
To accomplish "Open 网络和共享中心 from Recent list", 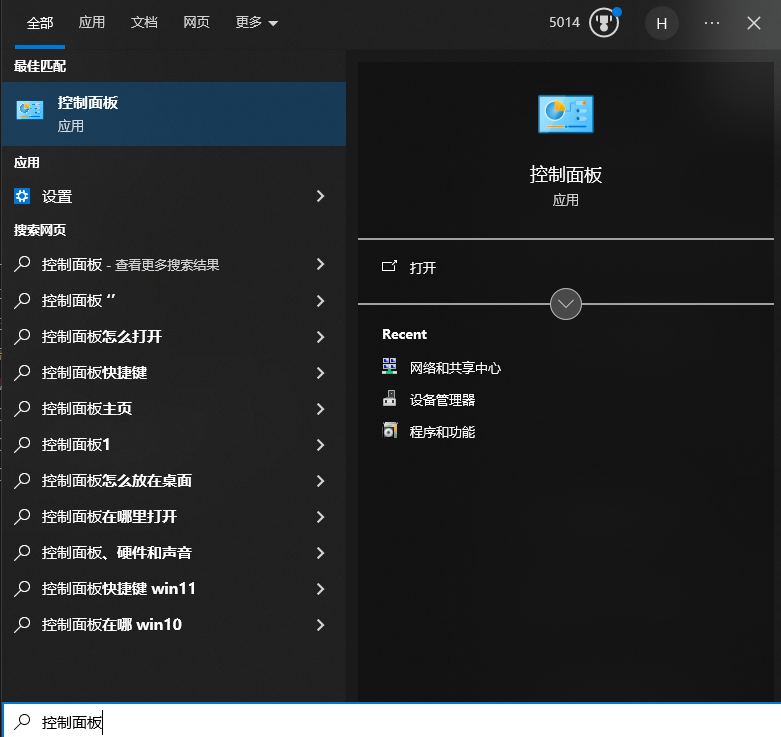I will [x=455, y=368].
